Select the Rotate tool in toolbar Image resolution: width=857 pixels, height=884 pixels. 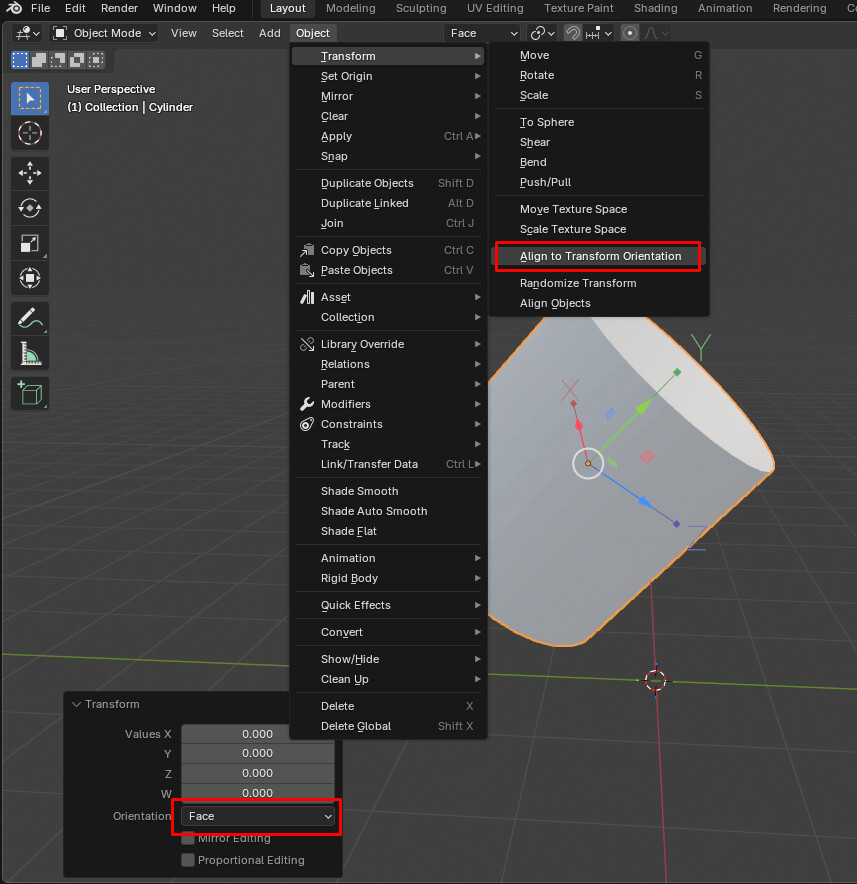(30, 208)
